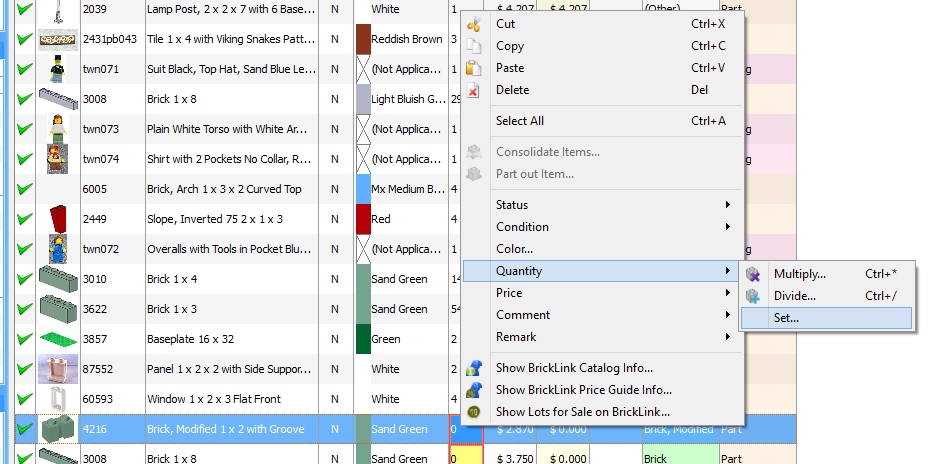Select Divide... in the Quantity submenu
This screenshot has width=943, height=464.
[827, 296]
